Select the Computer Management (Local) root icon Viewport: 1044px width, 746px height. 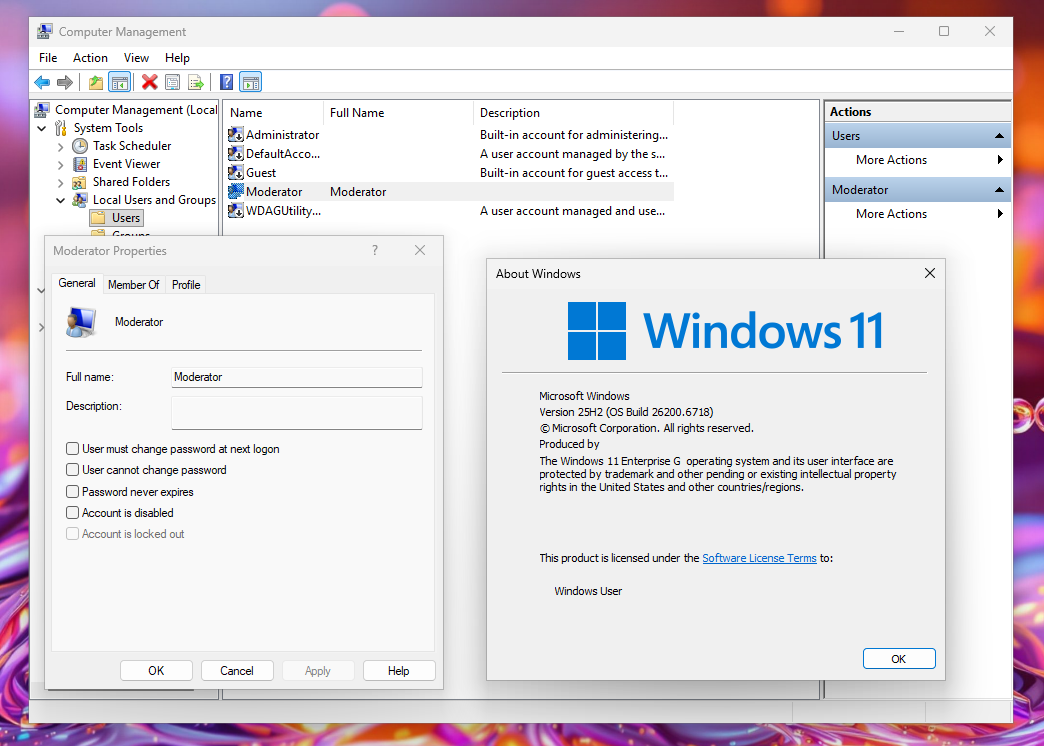tap(42, 109)
